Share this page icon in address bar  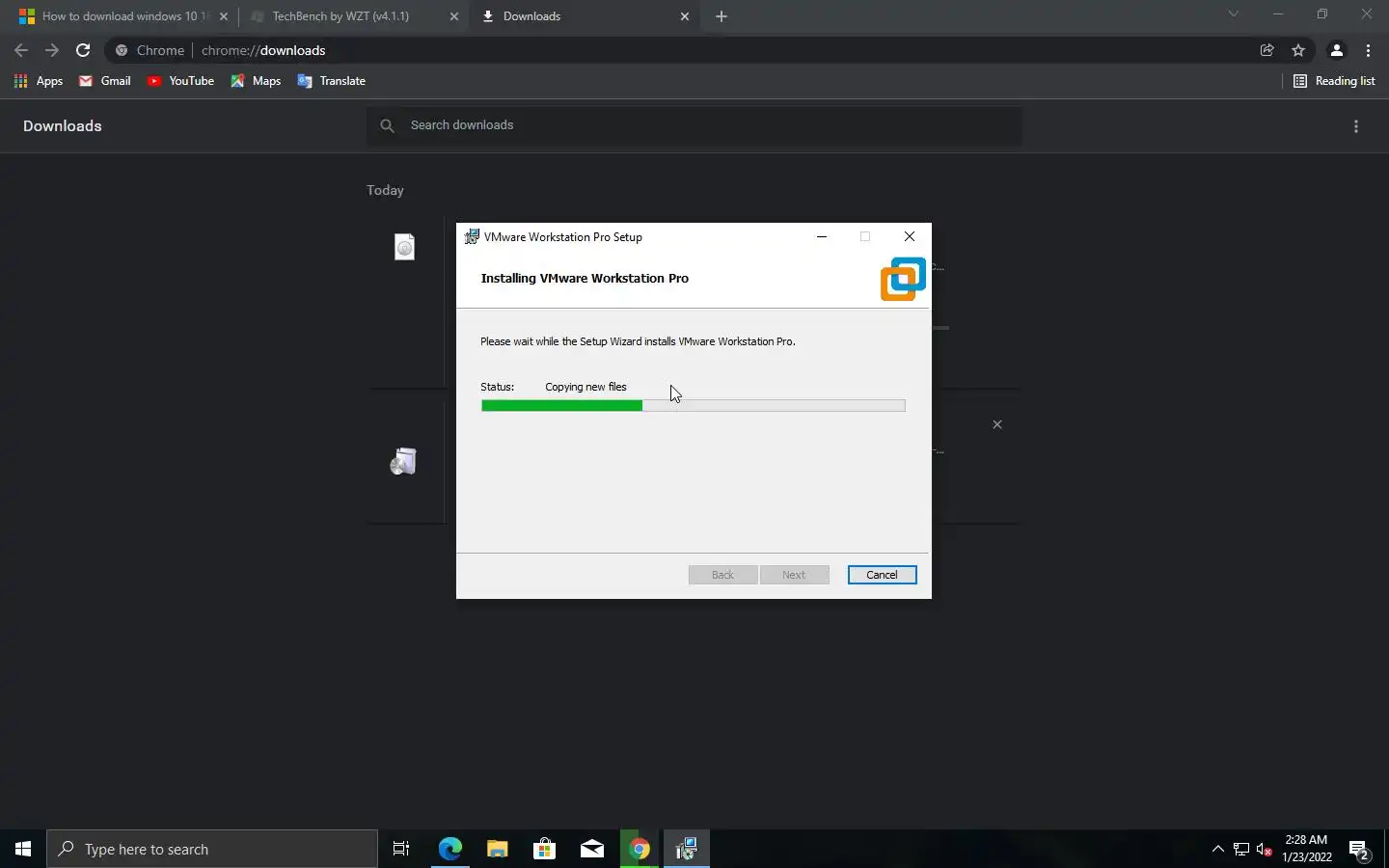click(1267, 50)
